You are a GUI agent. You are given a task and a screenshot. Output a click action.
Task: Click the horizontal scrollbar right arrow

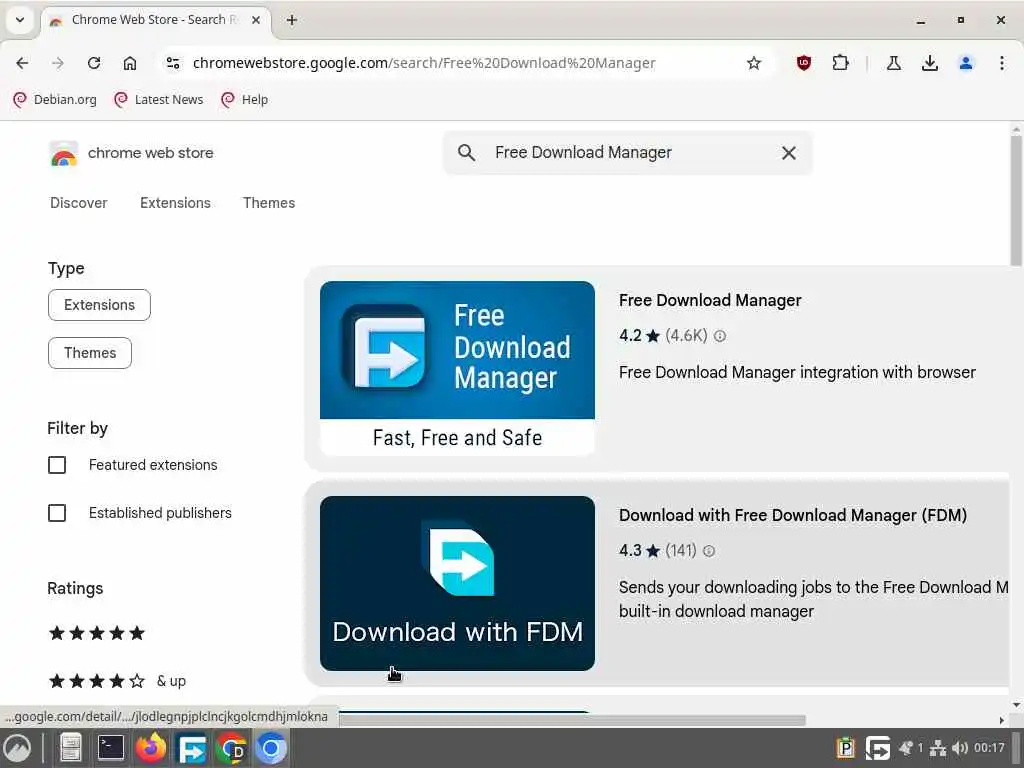(1002, 720)
